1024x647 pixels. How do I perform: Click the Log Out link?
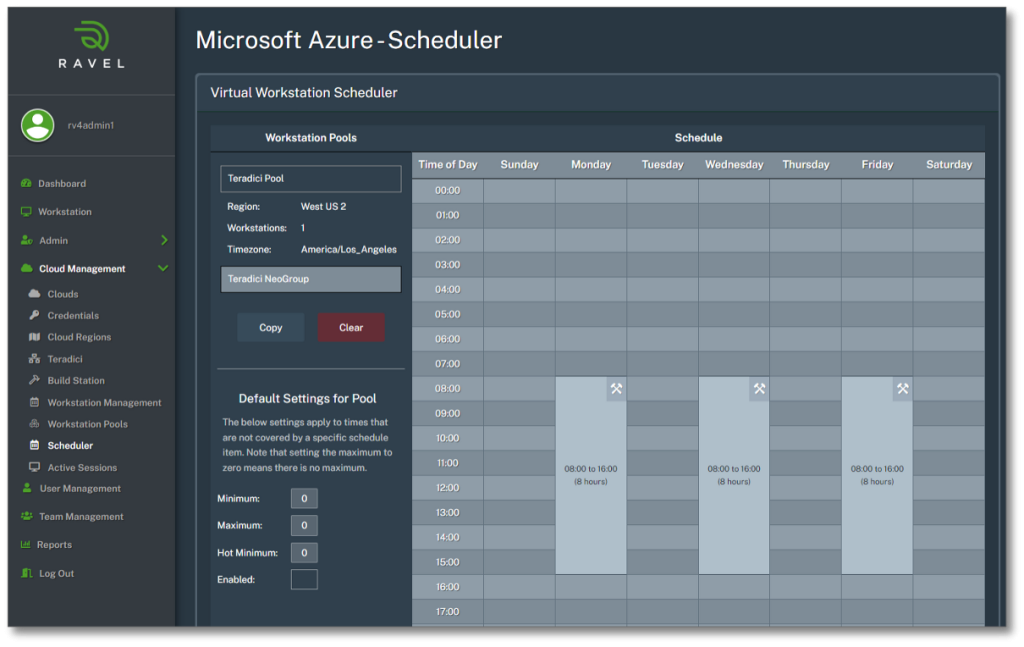pos(56,574)
